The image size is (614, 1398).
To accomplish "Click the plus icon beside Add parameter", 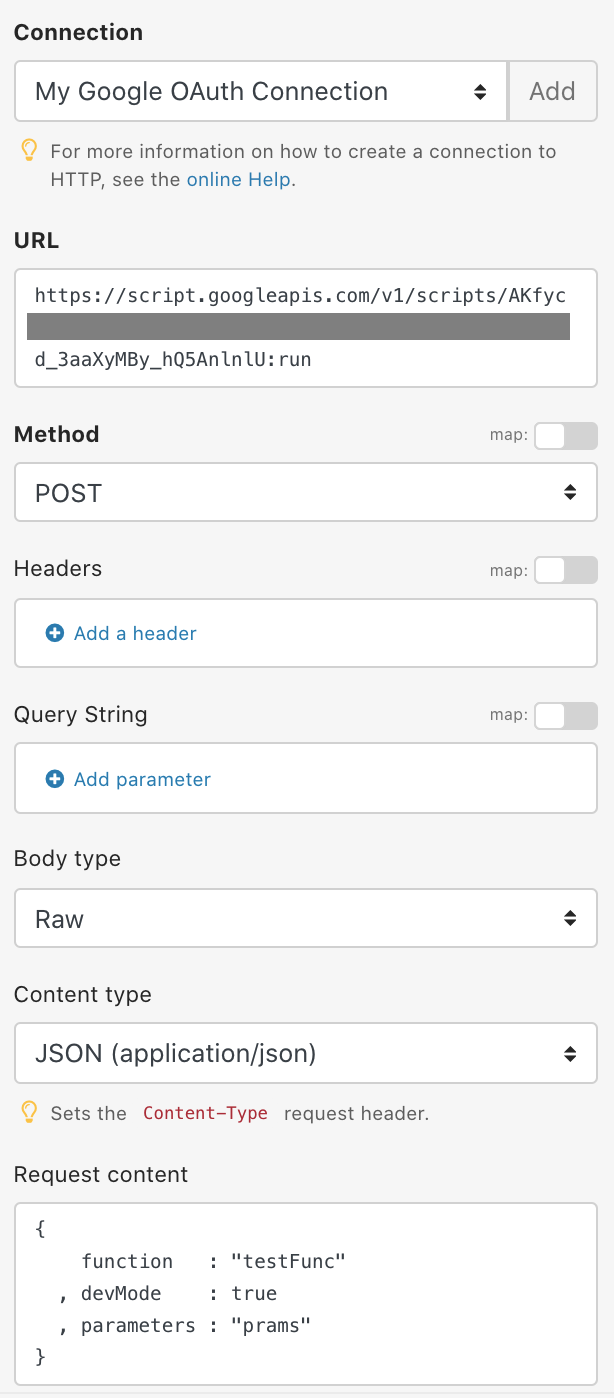I will (55, 779).
